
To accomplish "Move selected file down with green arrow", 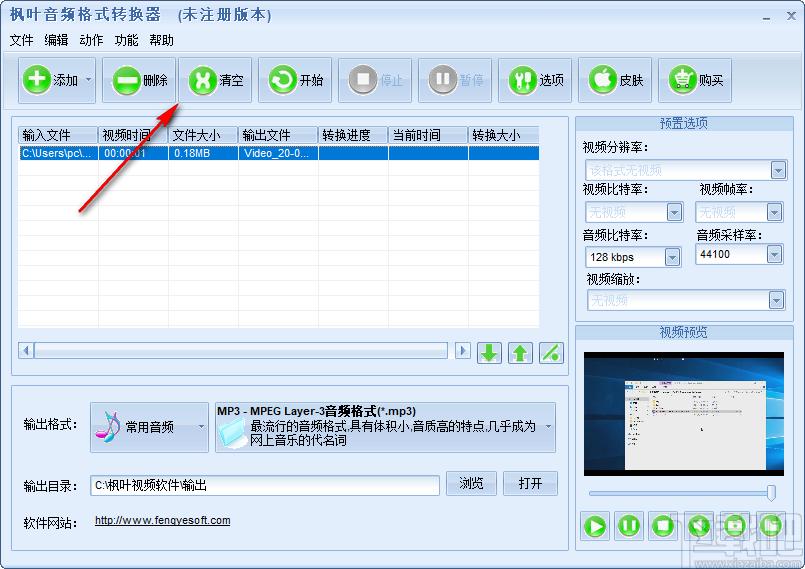I will point(489,353).
